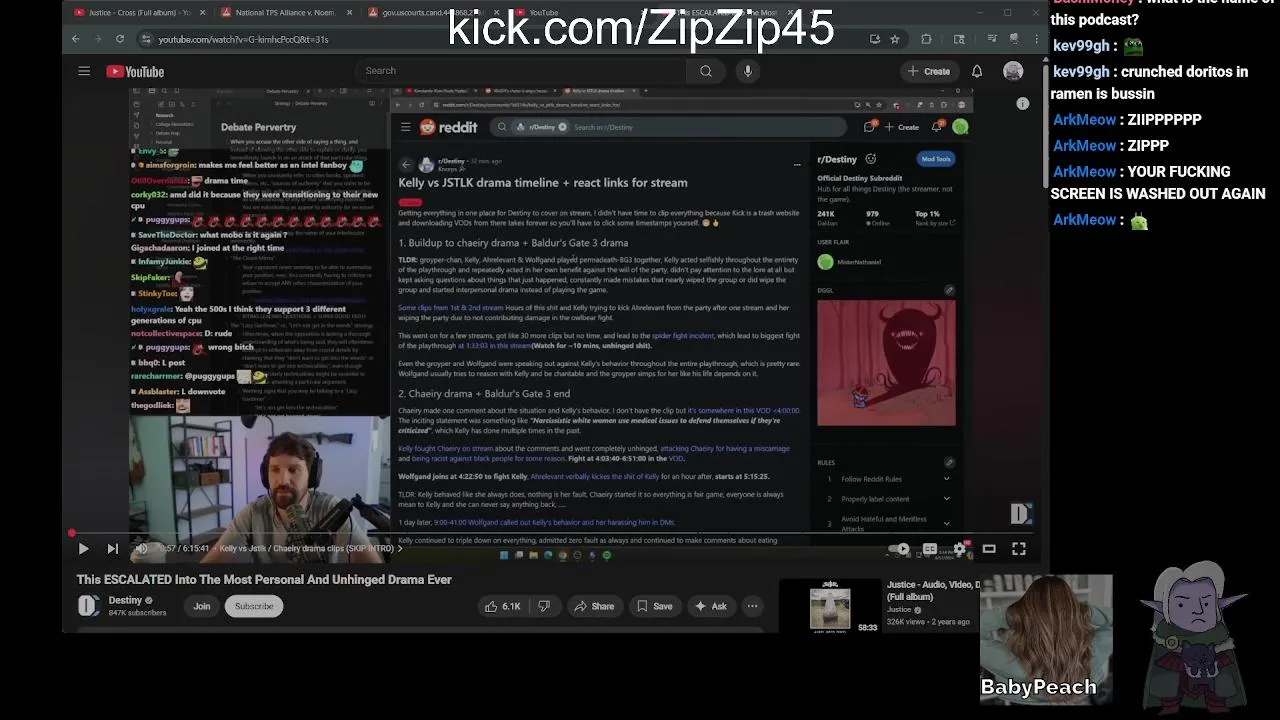
Task: Edit the Rules widget with pencil icon
Action: tap(949, 462)
